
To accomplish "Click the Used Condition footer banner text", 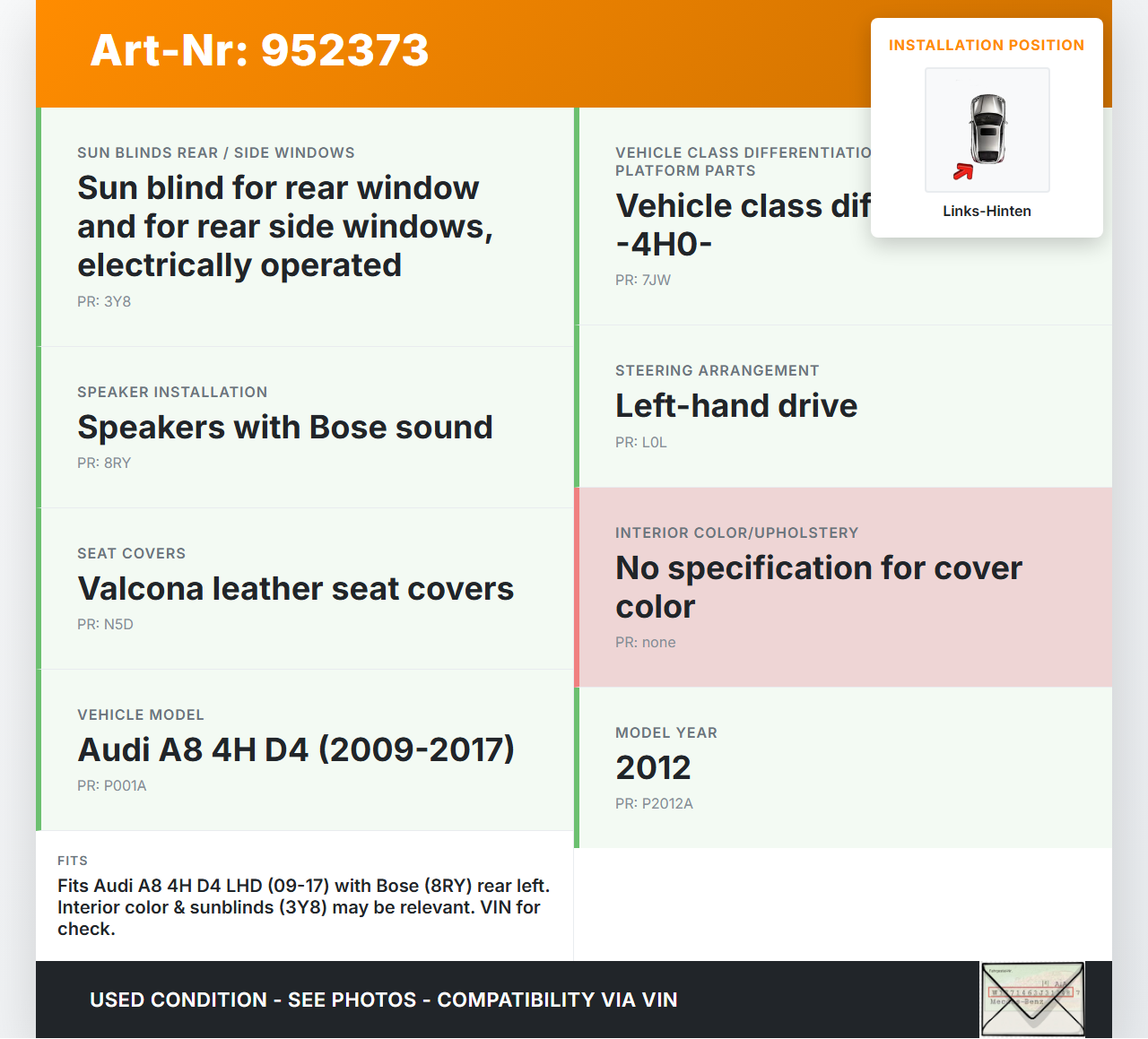I will pos(383,1000).
